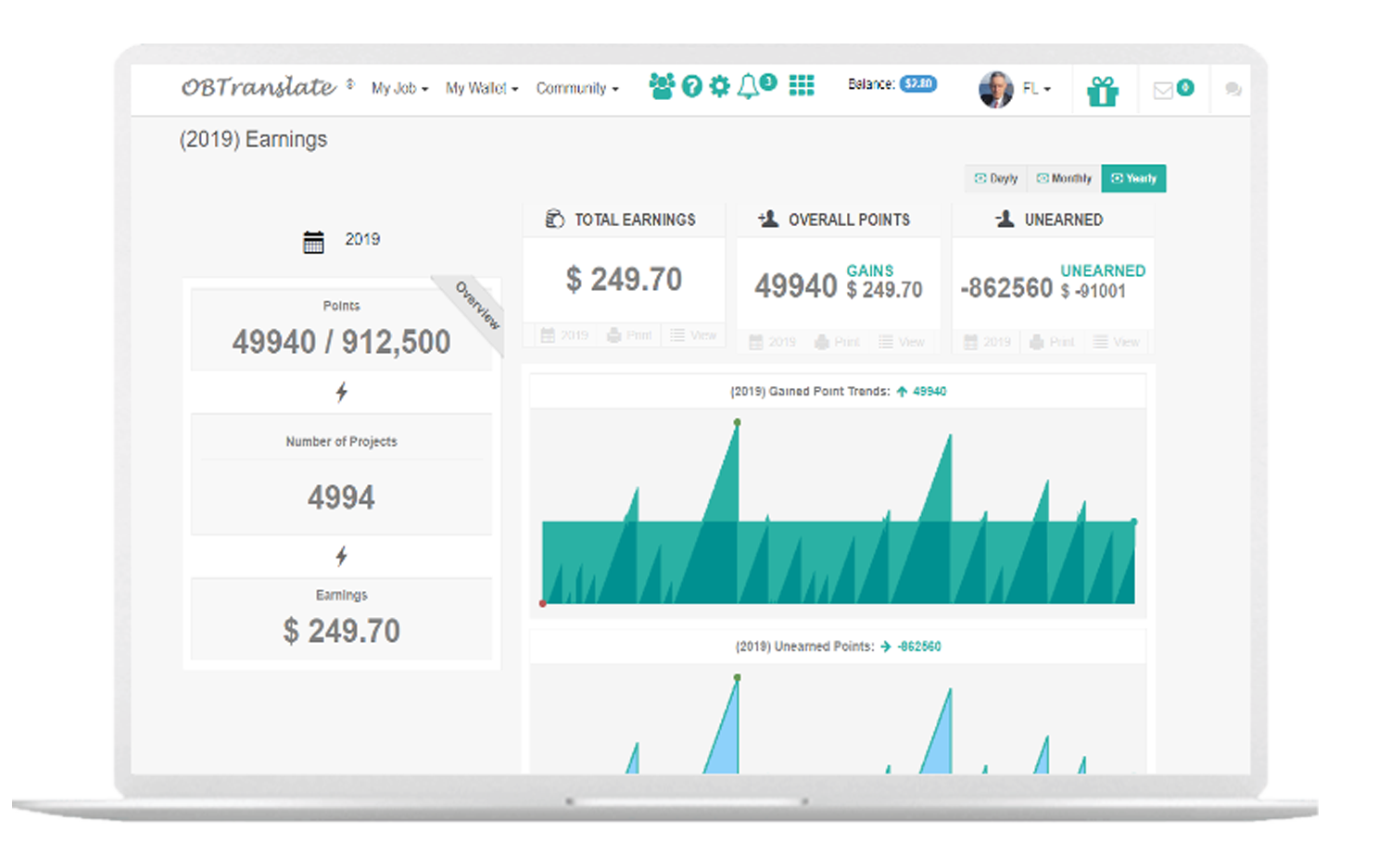Click 2019 button under Overall Points card
The image size is (1390, 868).
772,342
